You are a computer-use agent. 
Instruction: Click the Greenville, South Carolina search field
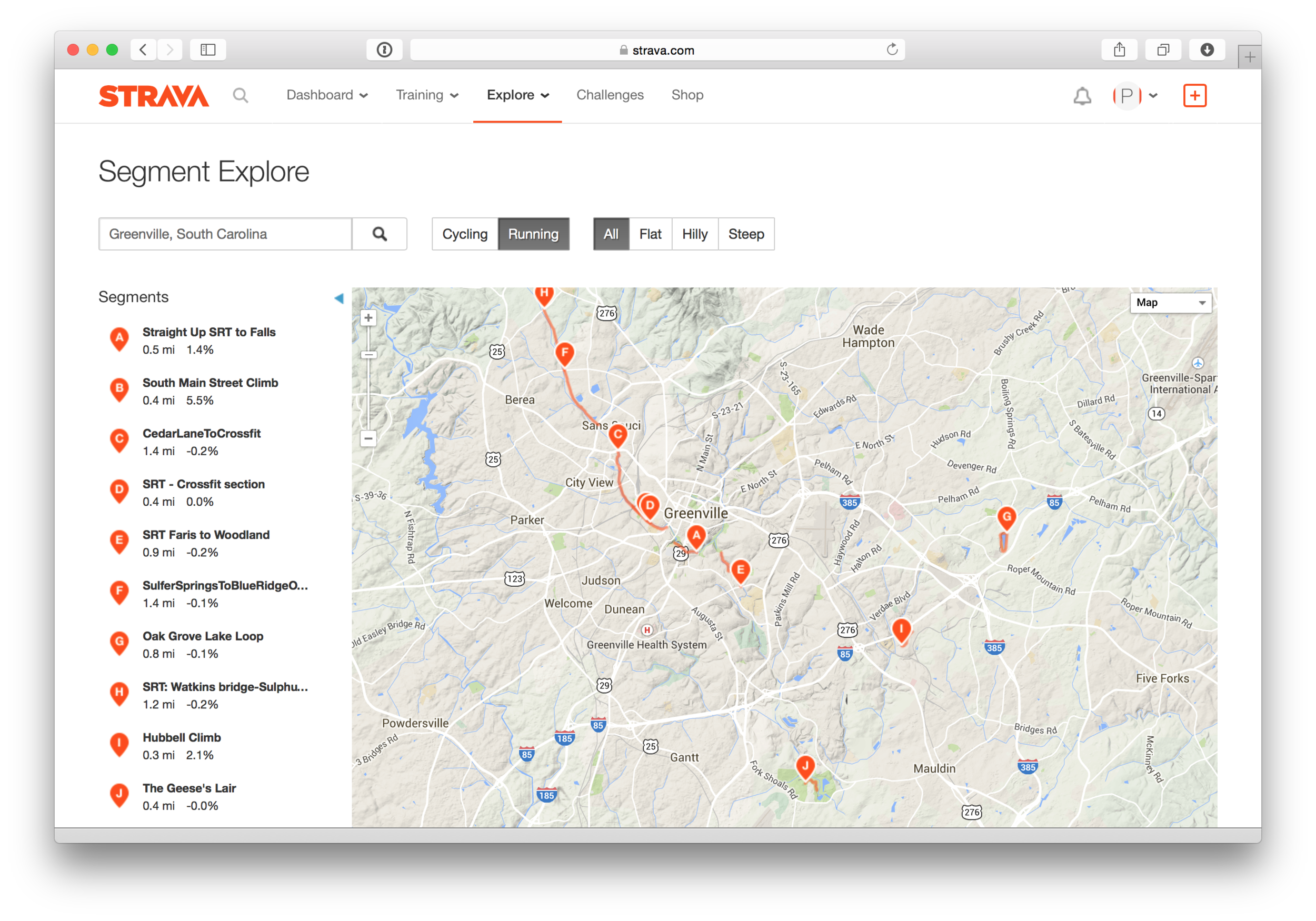tap(225, 234)
